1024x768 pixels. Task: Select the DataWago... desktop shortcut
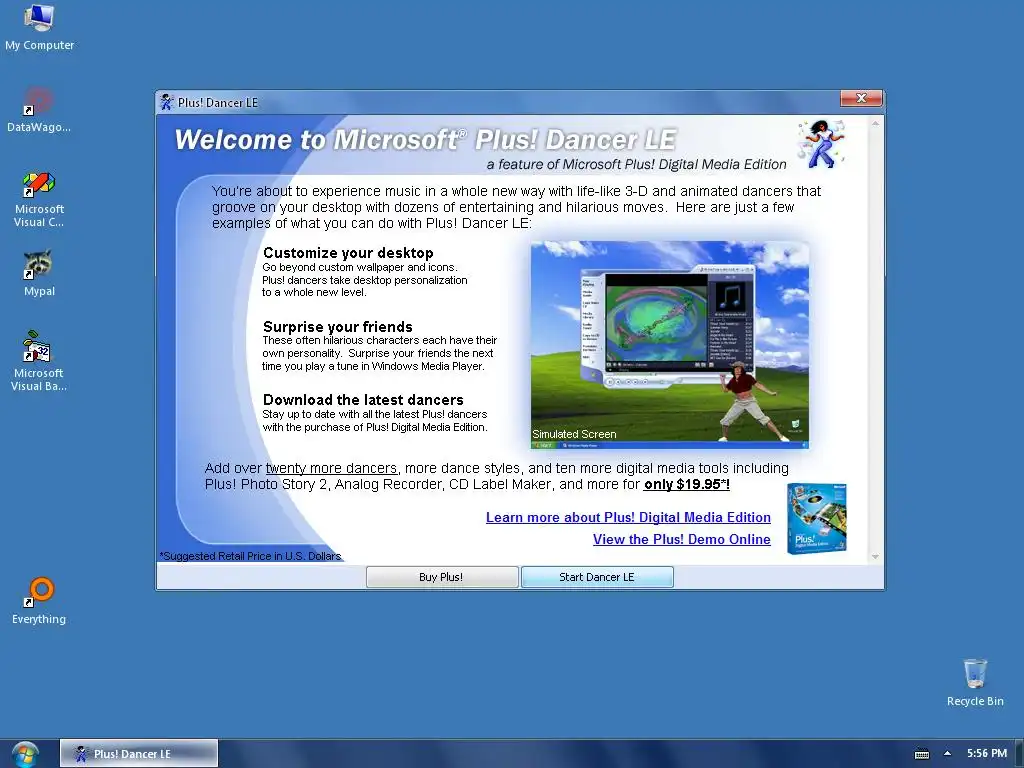pos(39,110)
